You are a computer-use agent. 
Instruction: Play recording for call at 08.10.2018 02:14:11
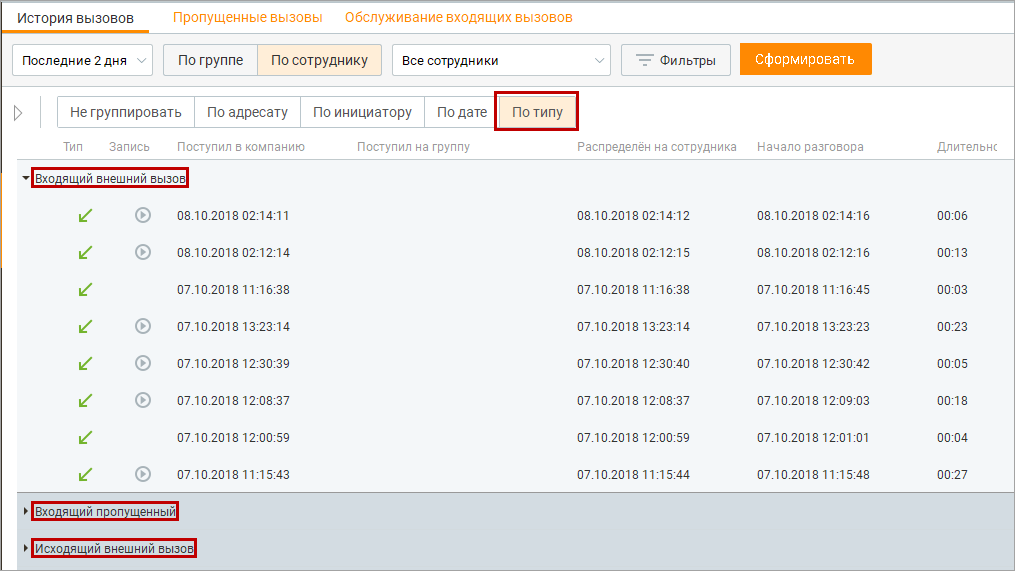pyautogui.click(x=143, y=215)
